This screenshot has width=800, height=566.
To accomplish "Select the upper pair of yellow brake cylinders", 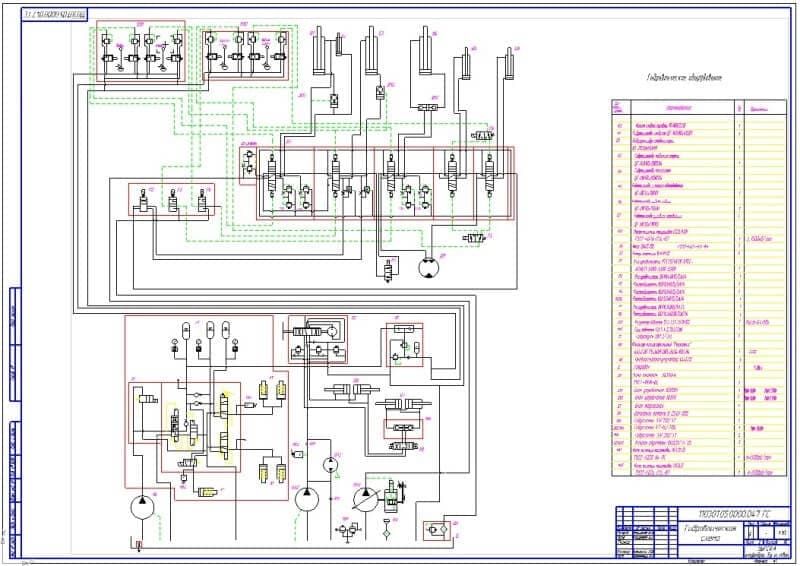I will 272,390.
